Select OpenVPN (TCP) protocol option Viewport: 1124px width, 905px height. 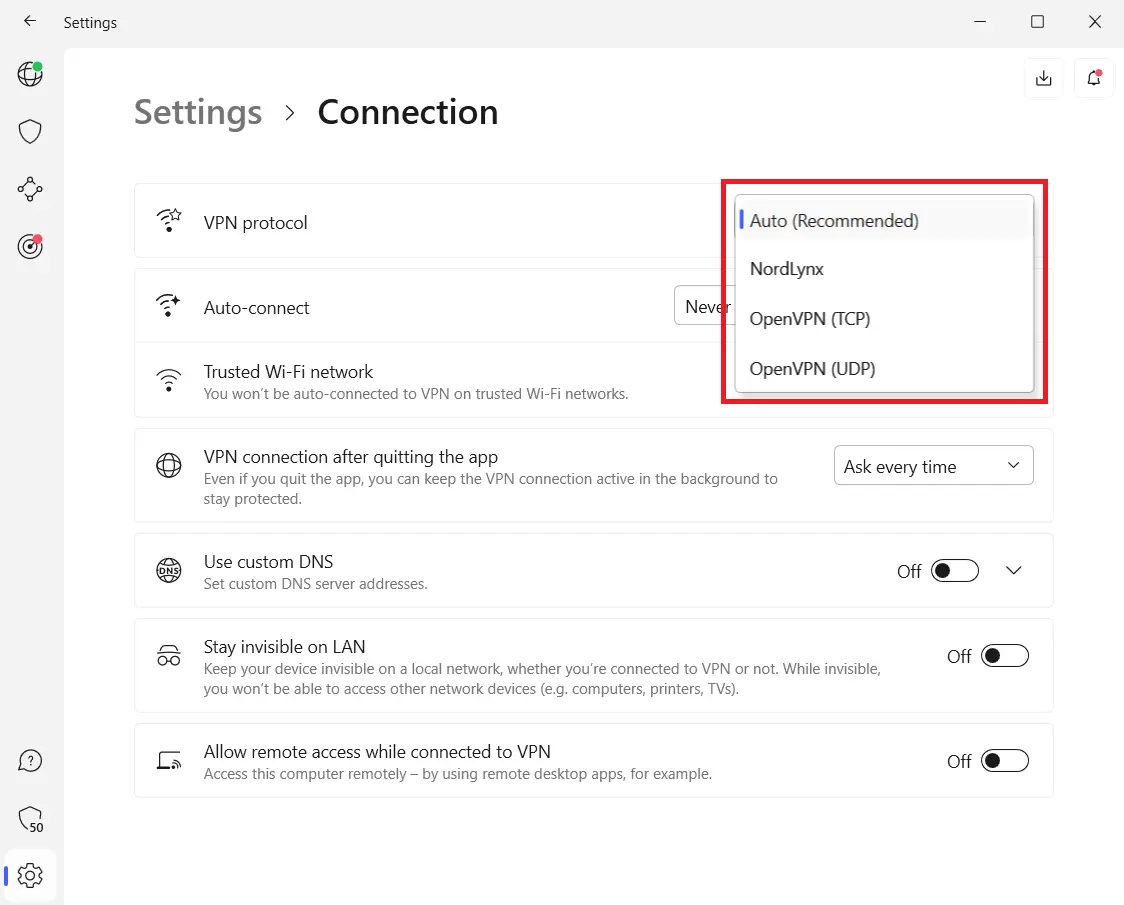pos(885,318)
